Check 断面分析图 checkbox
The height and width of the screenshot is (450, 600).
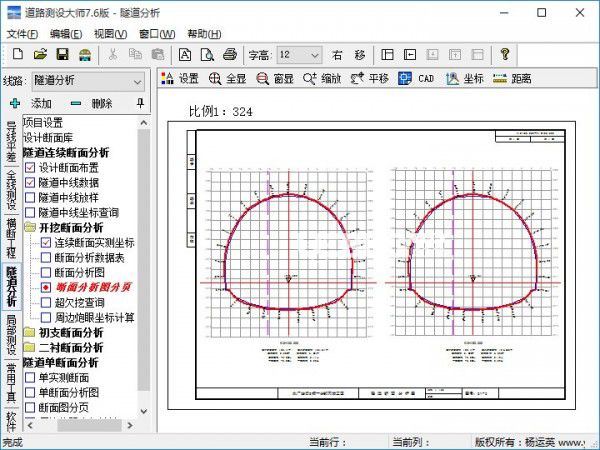[46, 272]
